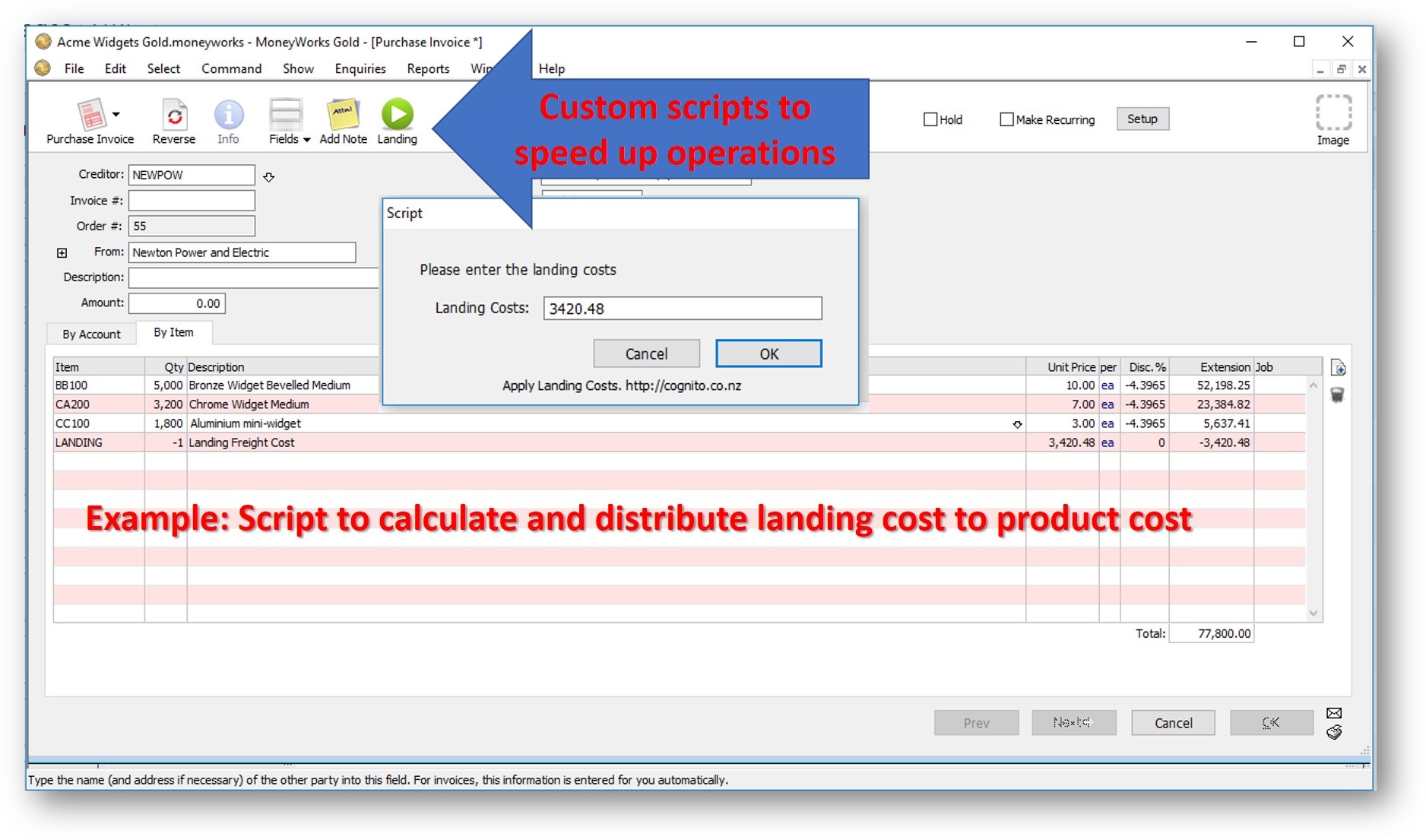Click Cancel in the Script dialog
The image size is (1426, 840).
(x=647, y=353)
